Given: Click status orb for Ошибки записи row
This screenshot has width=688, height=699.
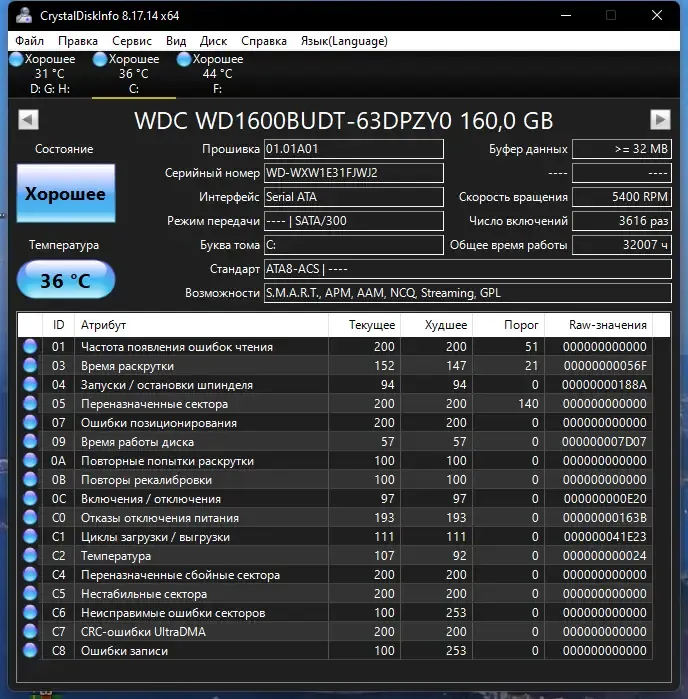Looking at the screenshot, I should coord(30,650).
